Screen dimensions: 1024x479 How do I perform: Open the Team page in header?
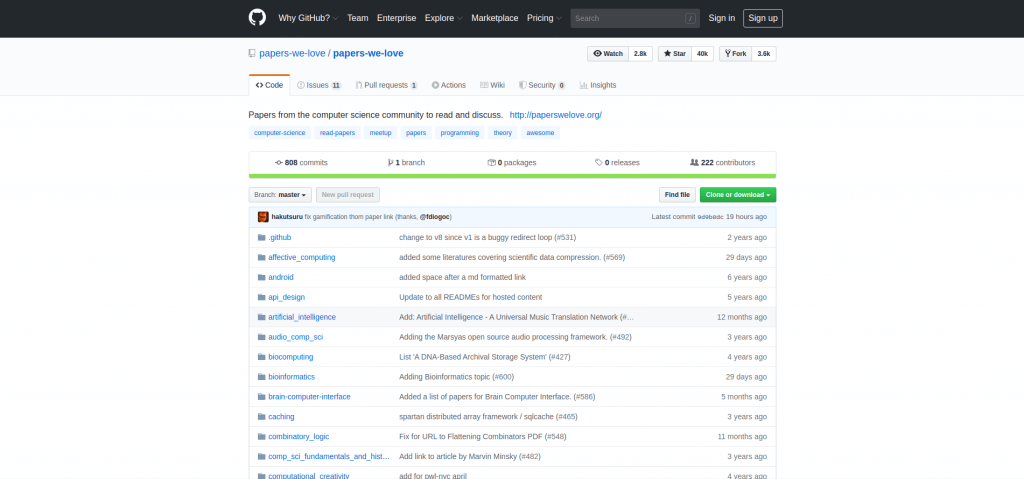pos(358,18)
